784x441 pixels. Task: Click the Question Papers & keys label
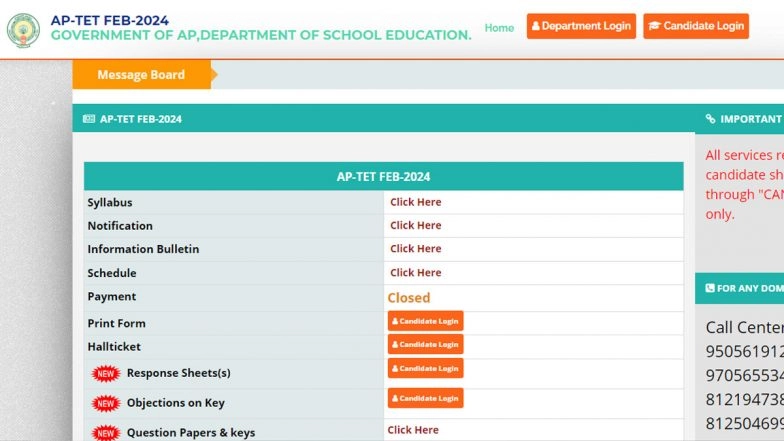191,432
